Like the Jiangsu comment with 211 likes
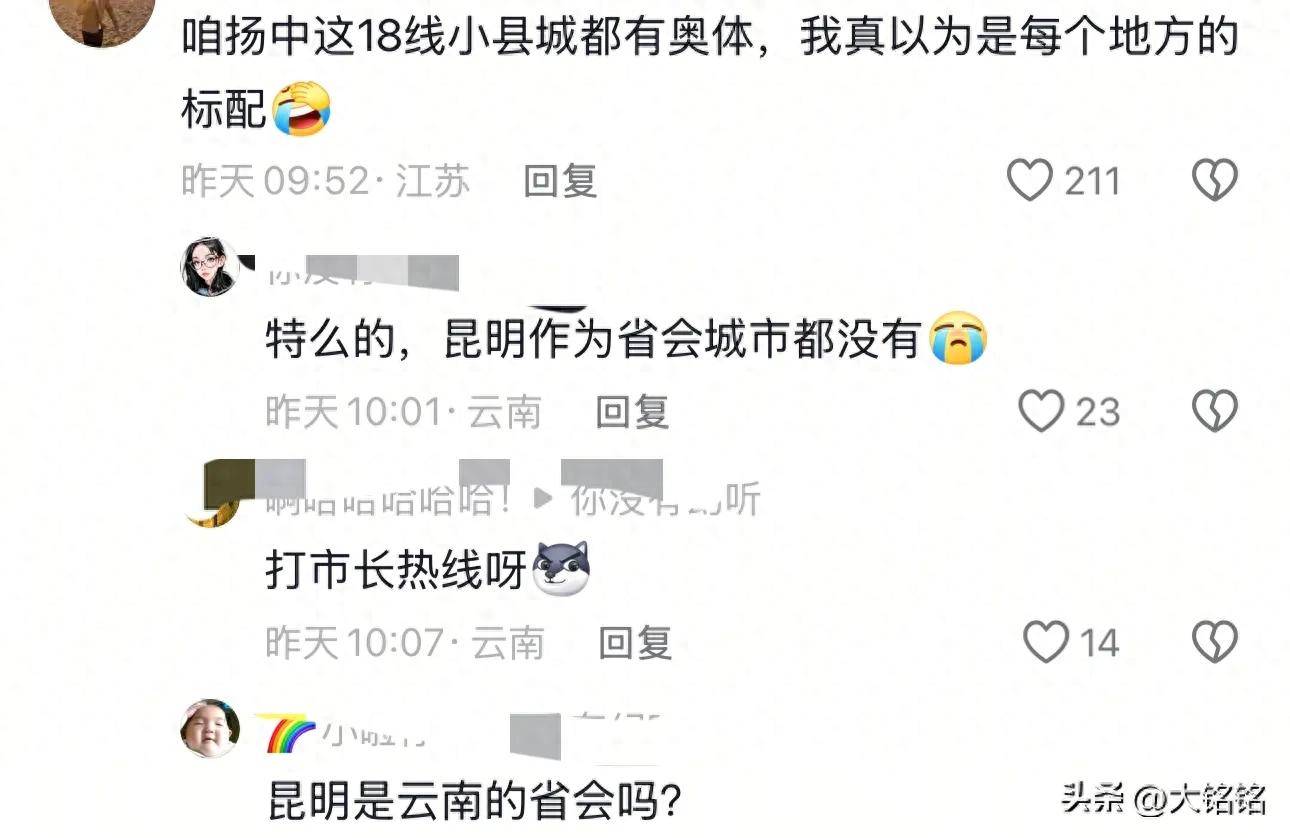The width and height of the screenshot is (1290, 838). point(1029,181)
